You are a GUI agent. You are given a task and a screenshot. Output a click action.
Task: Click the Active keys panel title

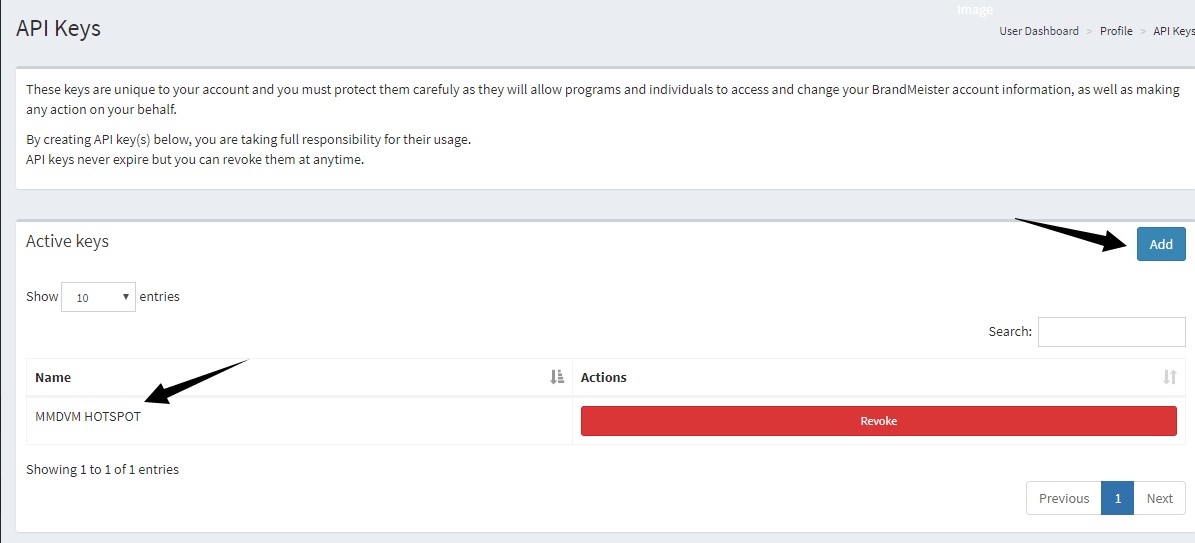[67, 241]
